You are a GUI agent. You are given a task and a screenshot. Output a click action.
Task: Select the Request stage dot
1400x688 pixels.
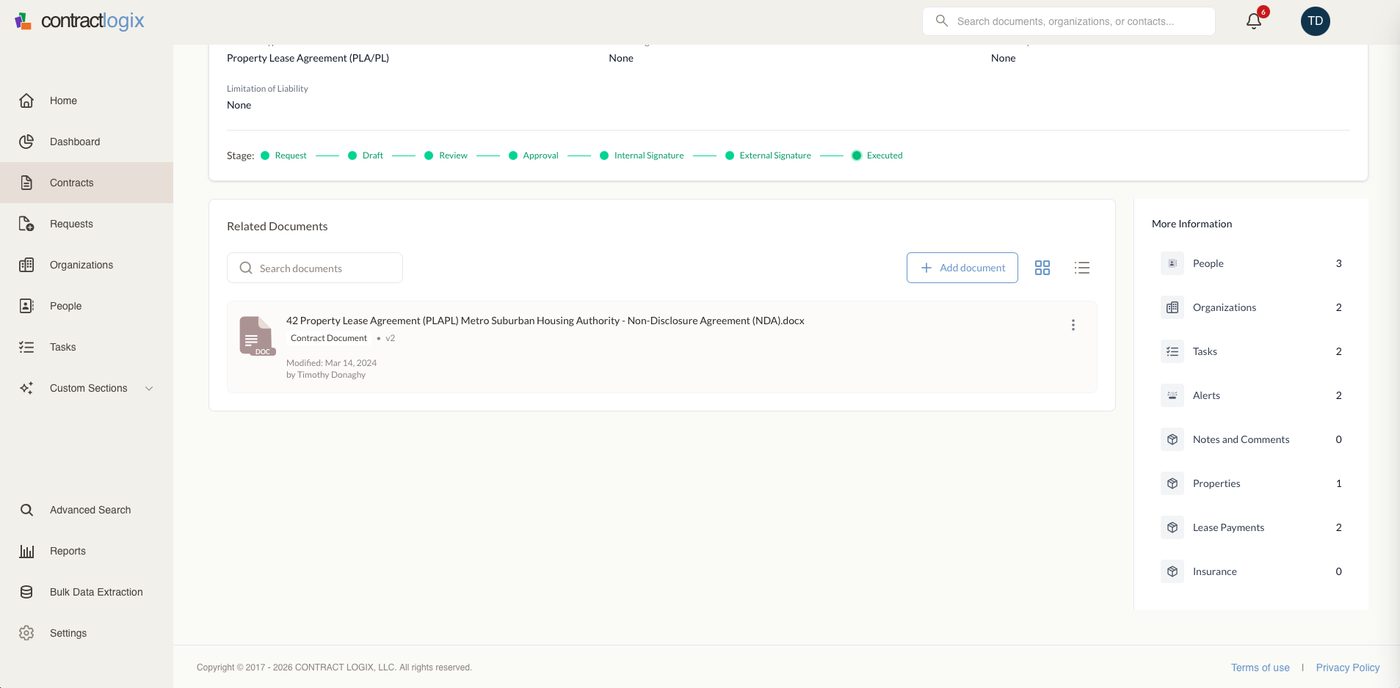[265, 156]
